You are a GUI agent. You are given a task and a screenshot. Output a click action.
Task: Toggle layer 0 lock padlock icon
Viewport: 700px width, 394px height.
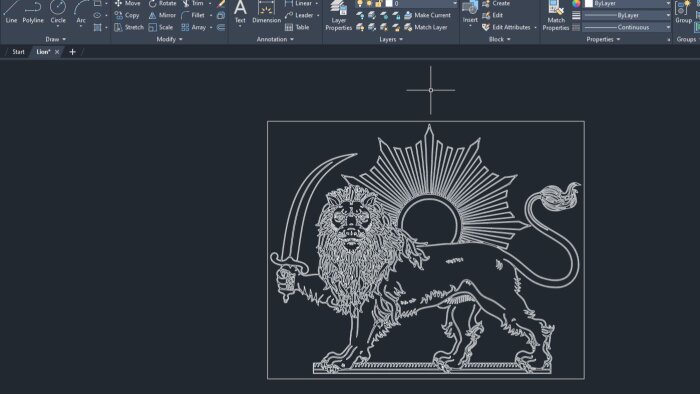point(379,4)
